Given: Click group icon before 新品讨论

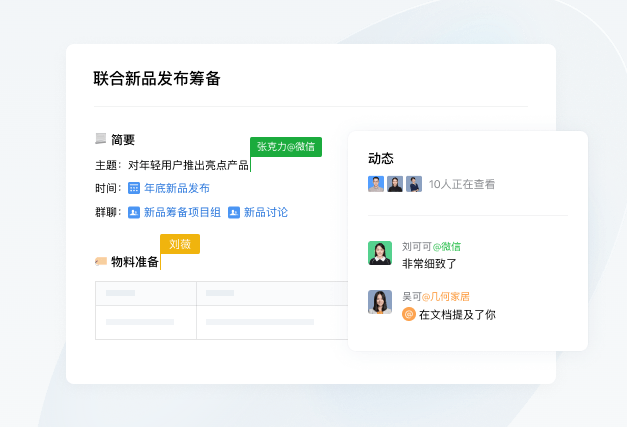Looking at the screenshot, I should click(234, 212).
